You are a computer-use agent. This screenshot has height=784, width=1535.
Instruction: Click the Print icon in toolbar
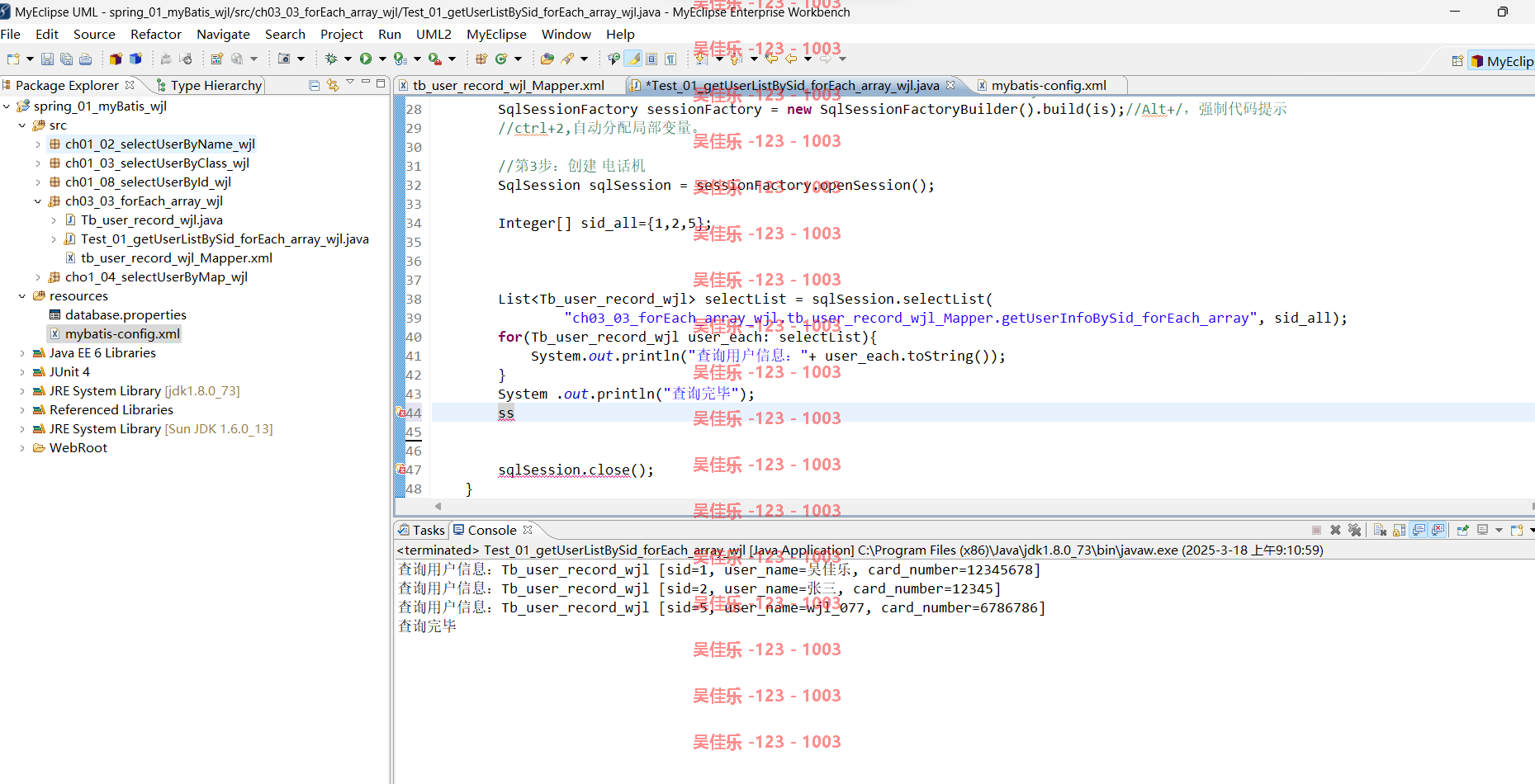coord(85,59)
